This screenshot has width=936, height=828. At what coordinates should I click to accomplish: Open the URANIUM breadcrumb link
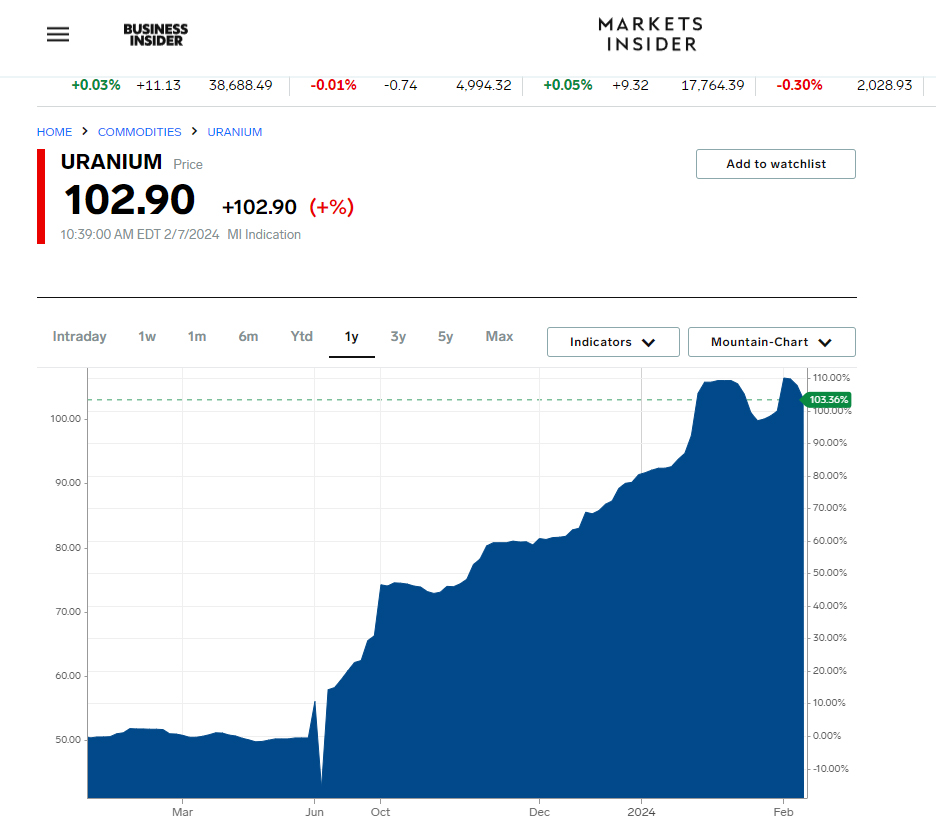pos(235,131)
